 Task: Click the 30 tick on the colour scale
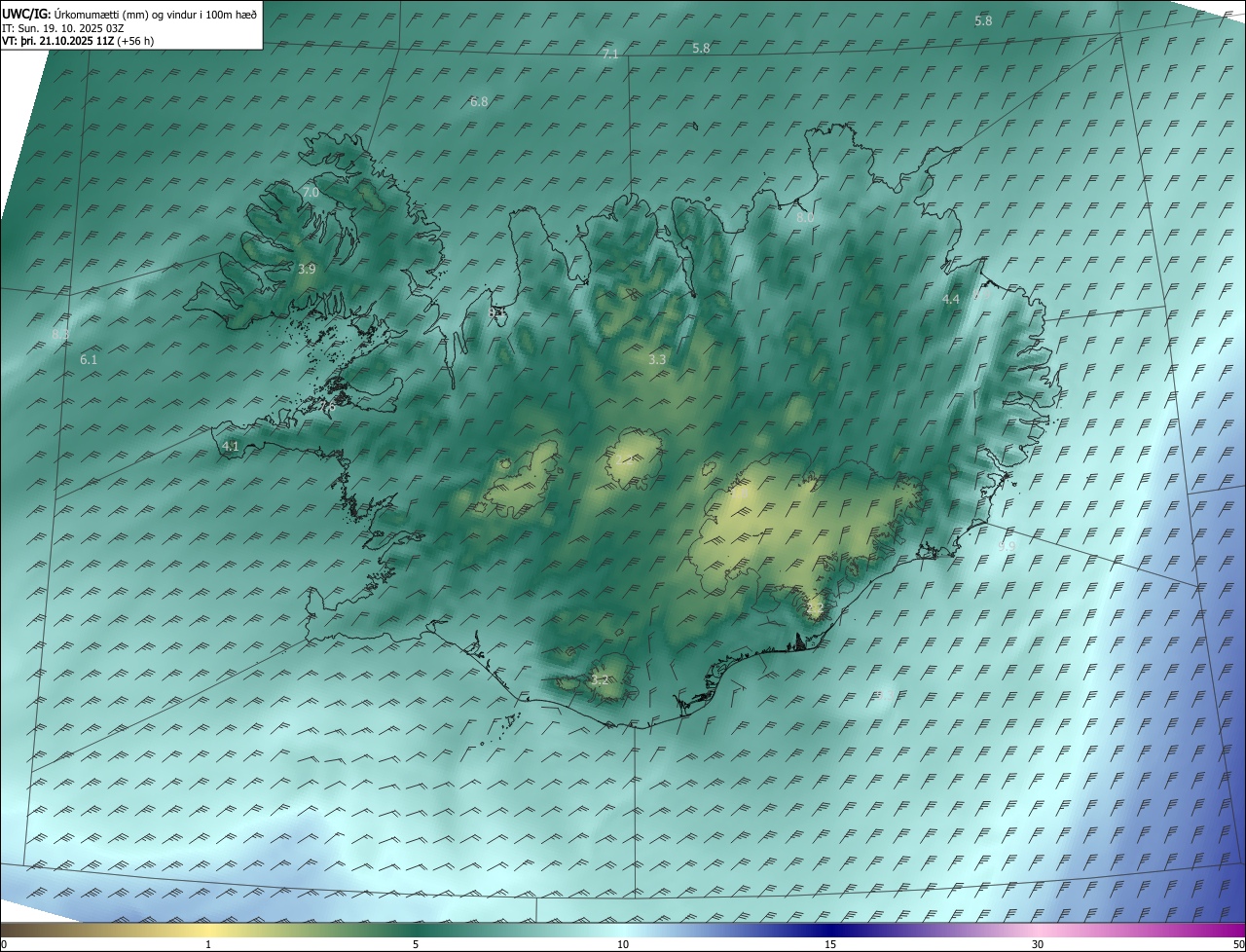coord(1038,944)
